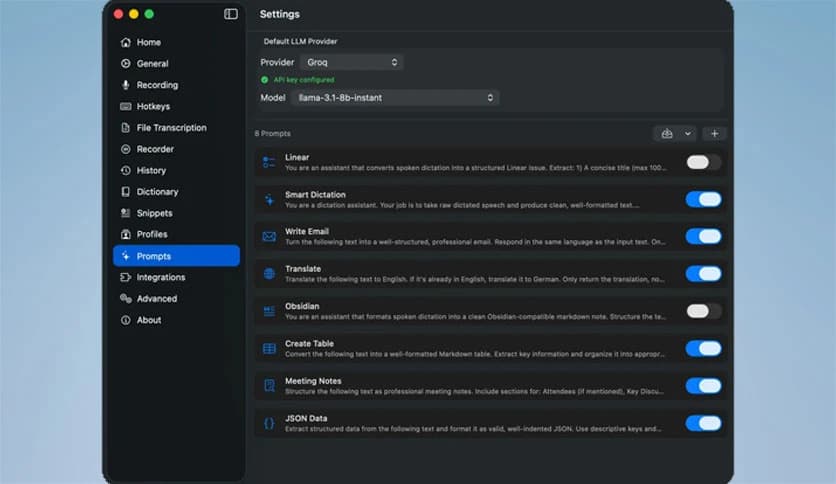Open Integrations in the sidebar
This screenshot has height=484, width=836.
point(176,277)
